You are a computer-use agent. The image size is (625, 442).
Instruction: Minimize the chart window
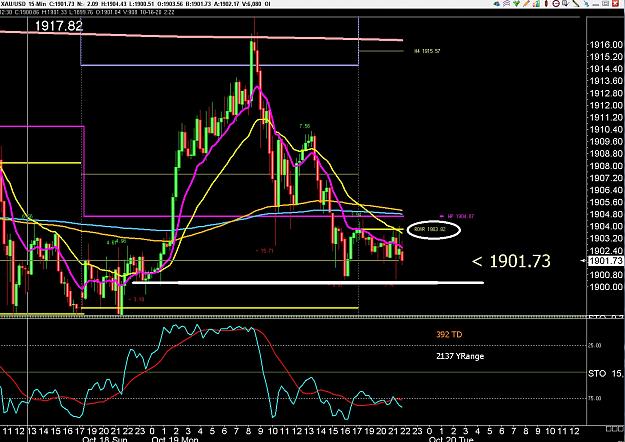596,5
